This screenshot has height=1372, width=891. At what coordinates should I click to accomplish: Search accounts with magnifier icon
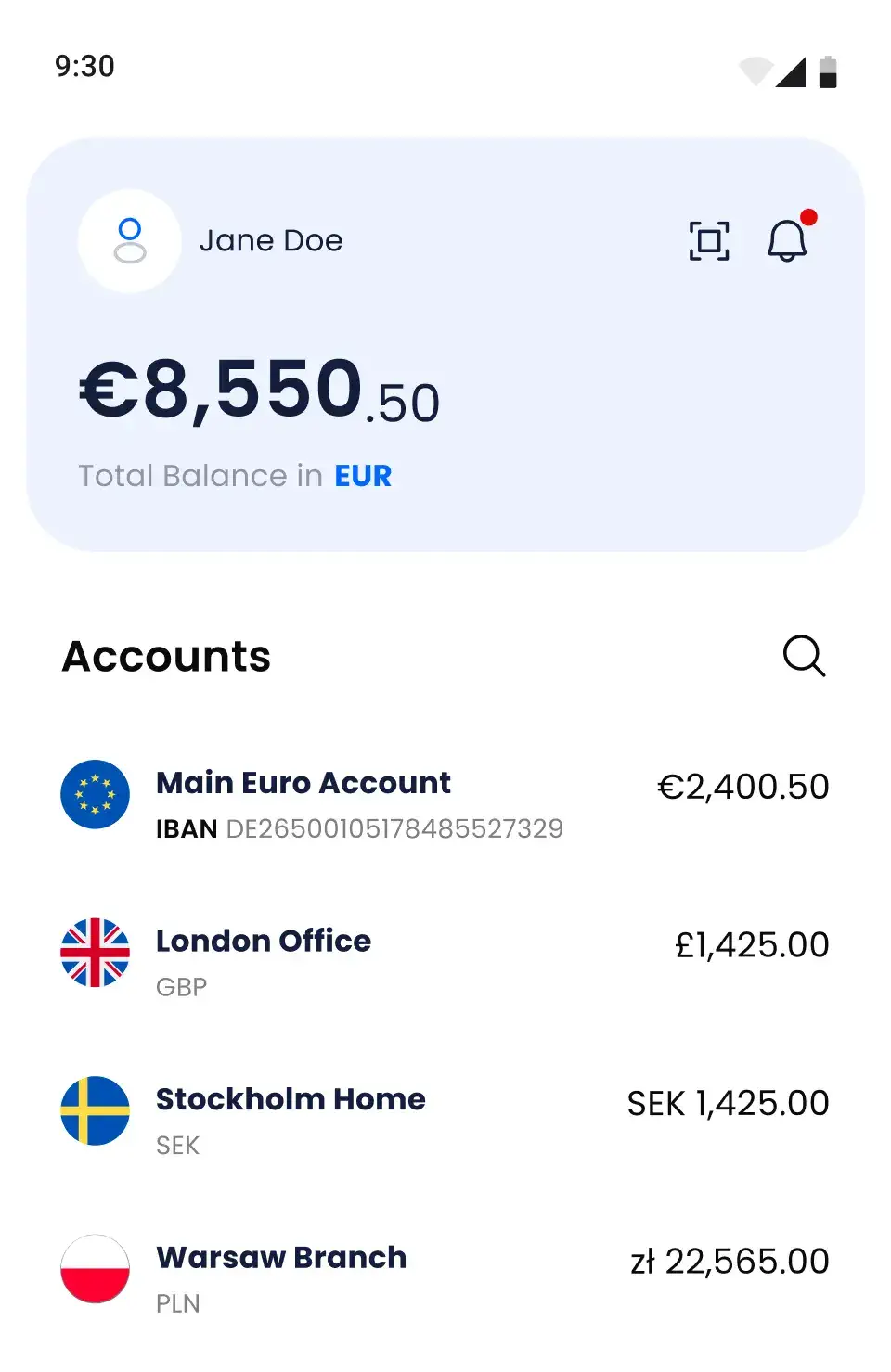pos(804,657)
